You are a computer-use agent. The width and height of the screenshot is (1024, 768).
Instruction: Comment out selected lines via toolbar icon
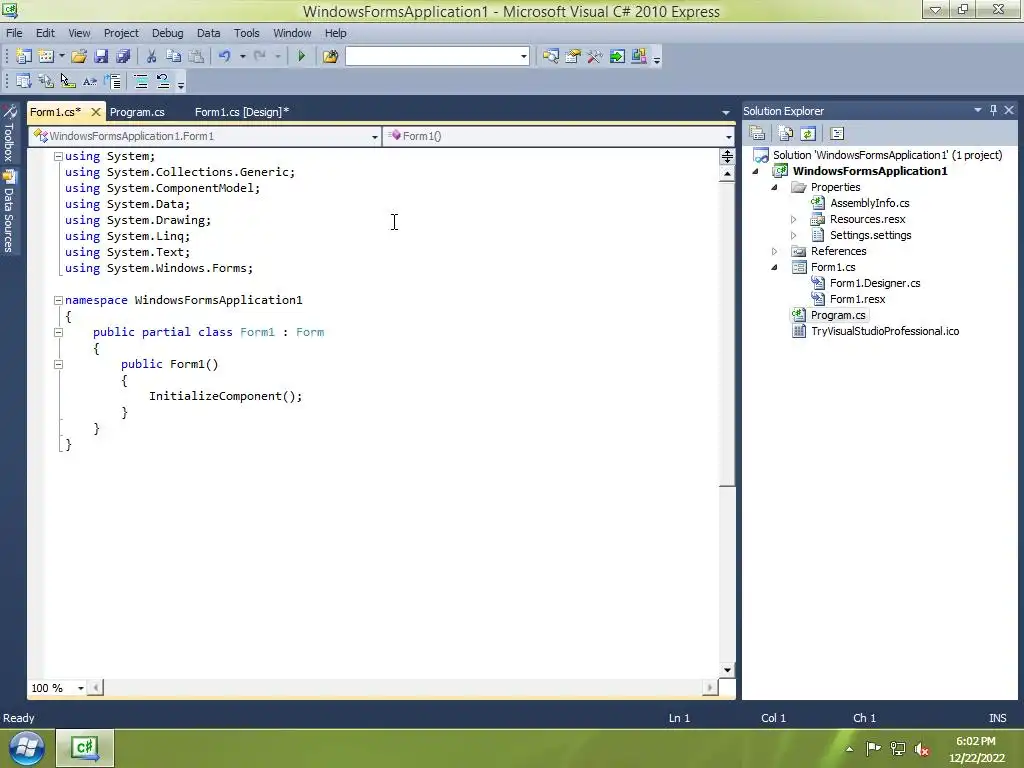(140, 82)
